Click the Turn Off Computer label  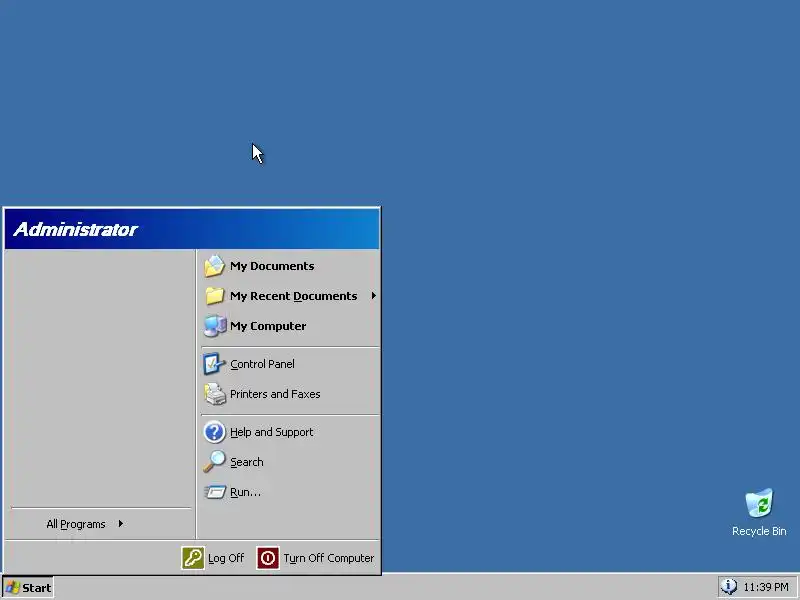pos(329,558)
